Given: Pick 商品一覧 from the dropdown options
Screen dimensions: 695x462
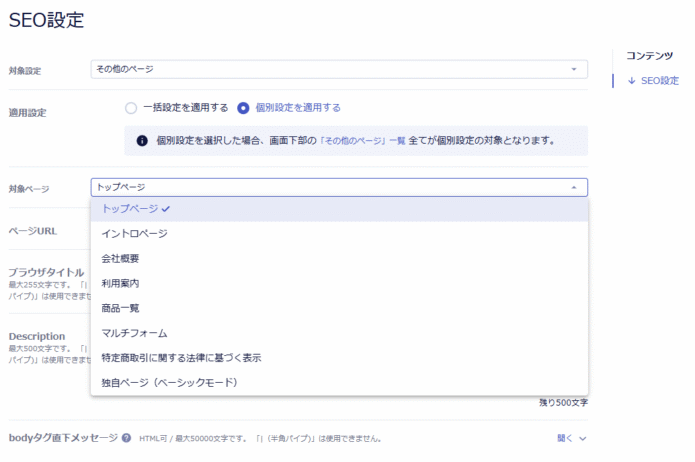Looking at the screenshot, I should (x=121, y=309).
